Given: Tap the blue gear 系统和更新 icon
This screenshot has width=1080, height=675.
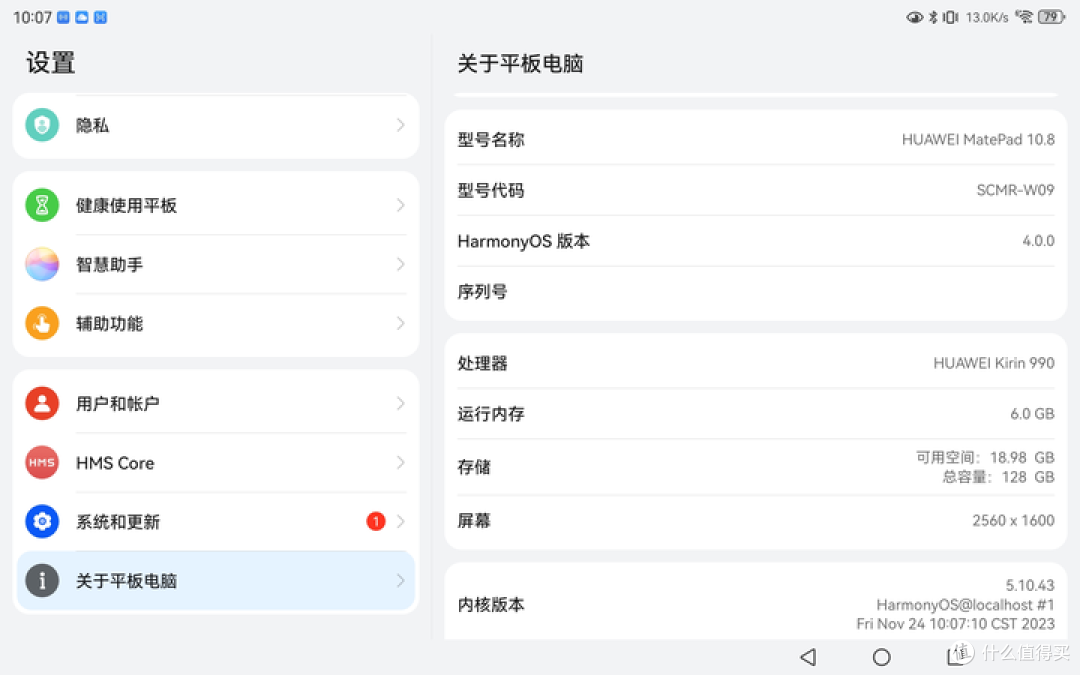Looking at the screenshot, I should pos(42,522).
